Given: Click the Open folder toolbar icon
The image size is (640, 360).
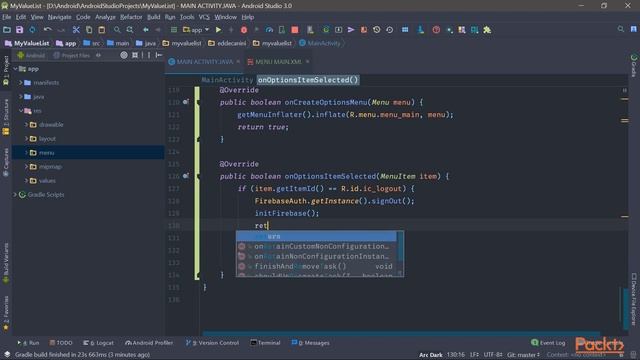Looking at the screenshot, I should tap(7, 30).
